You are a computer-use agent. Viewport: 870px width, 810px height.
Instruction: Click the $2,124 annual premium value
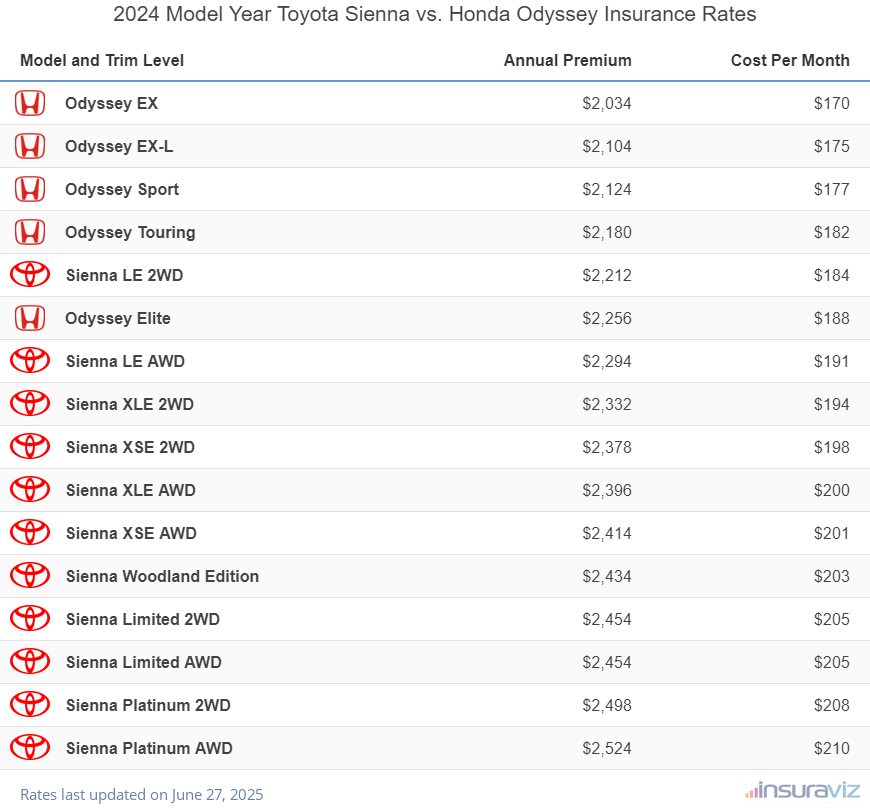[607, 190]
